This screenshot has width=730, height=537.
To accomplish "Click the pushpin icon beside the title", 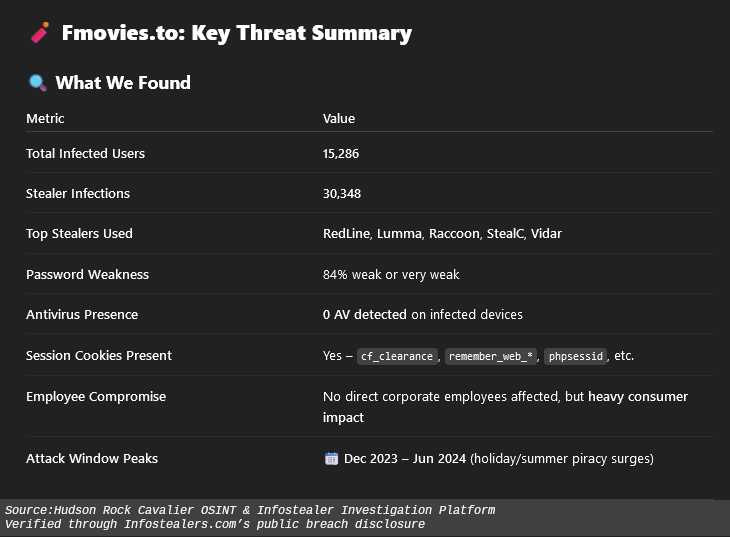I will (x=40, y=33).
